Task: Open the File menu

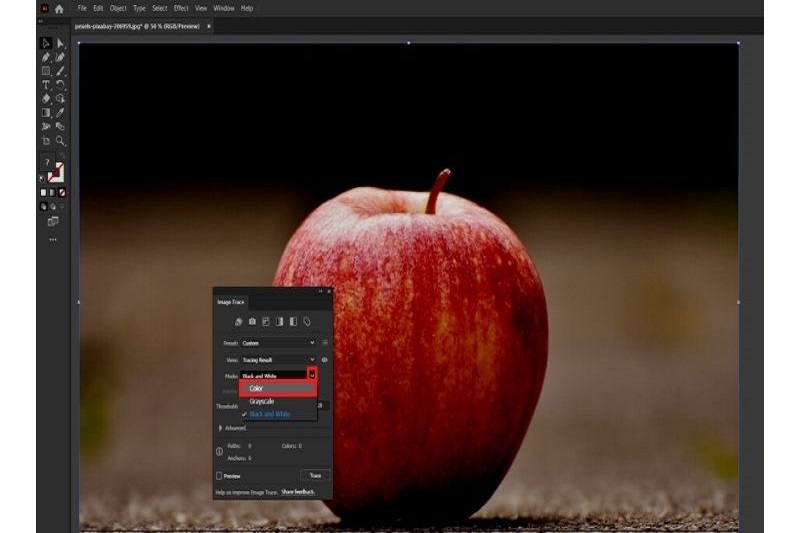Action: (82, 9)
